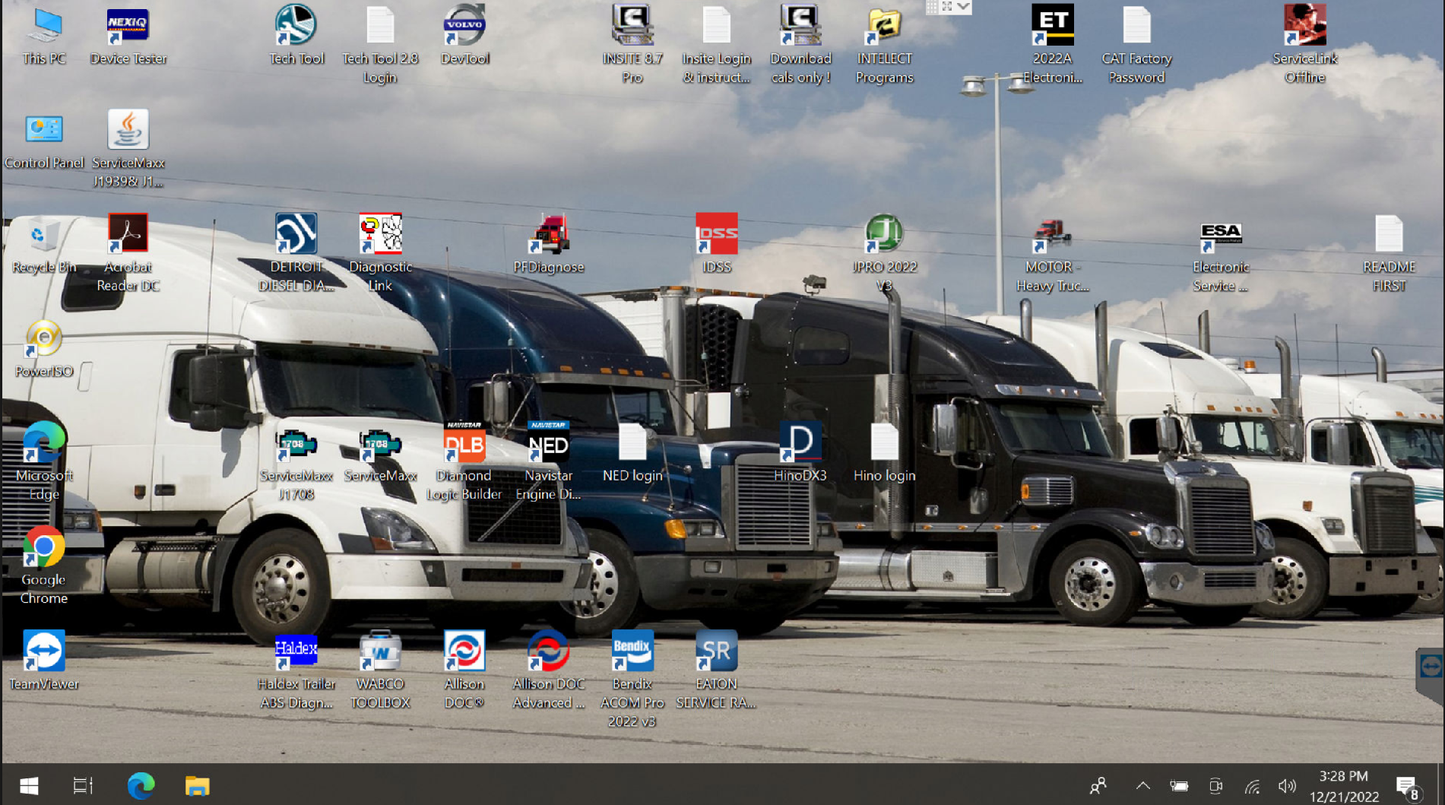Viewport: 1445px width, 805px height.
Task: Open the Wi-Fi network tray icon
Action: (x=1252, y=786)
